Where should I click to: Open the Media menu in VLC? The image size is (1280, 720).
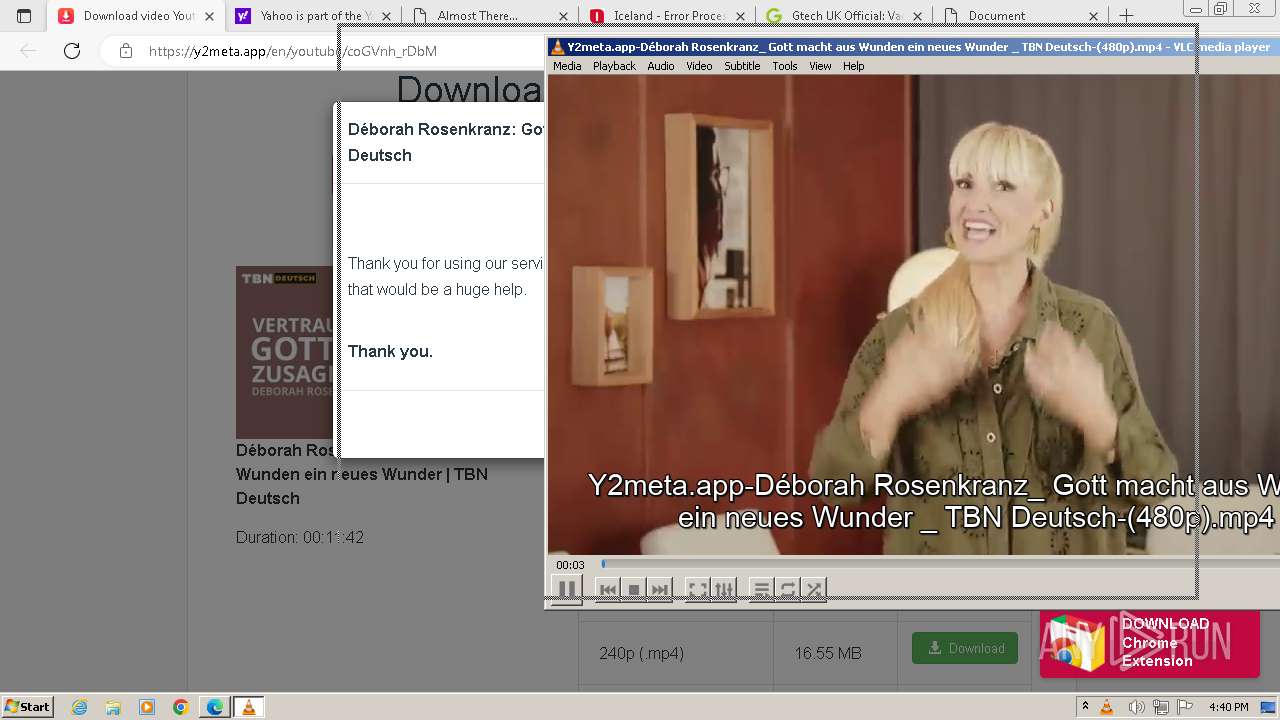[567, 66]
